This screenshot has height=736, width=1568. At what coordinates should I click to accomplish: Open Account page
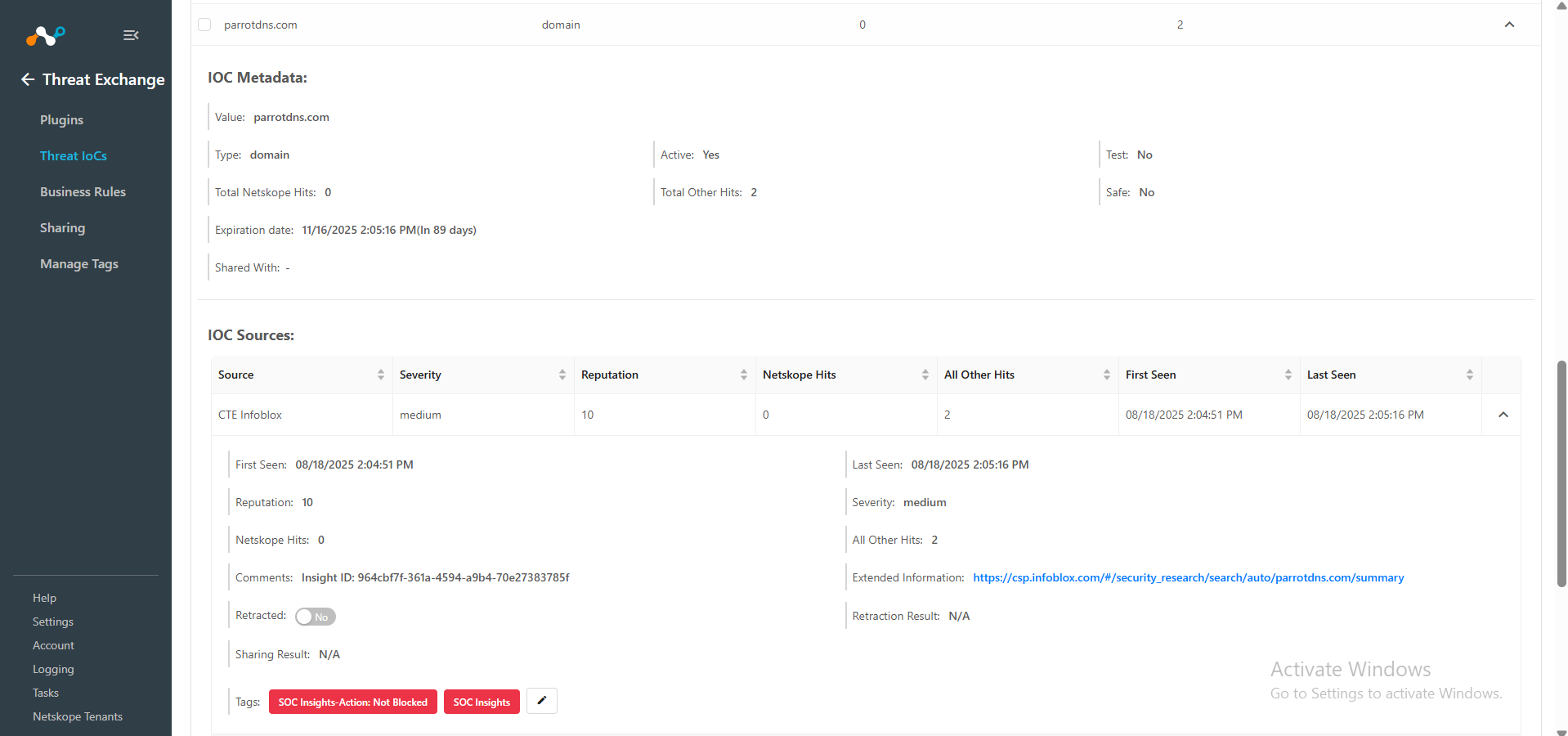(x=53, y=645)
